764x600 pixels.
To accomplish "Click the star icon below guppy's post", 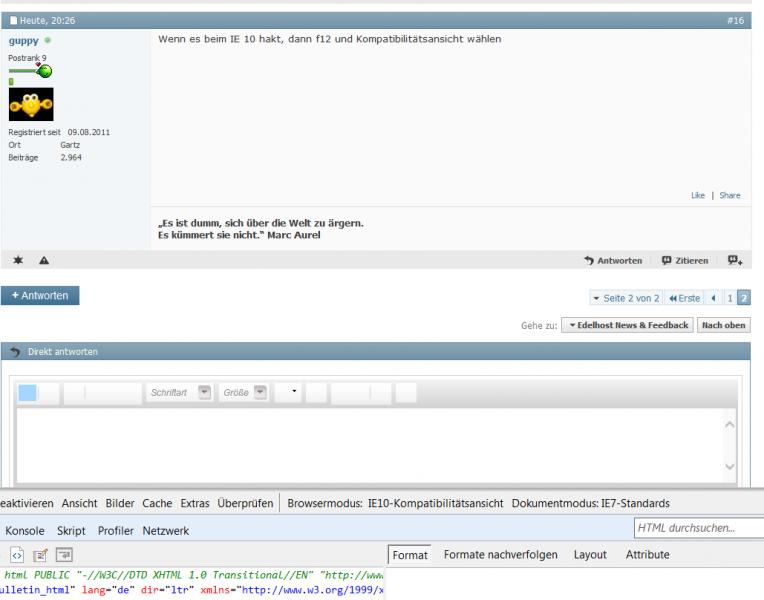I will (19, 260).
